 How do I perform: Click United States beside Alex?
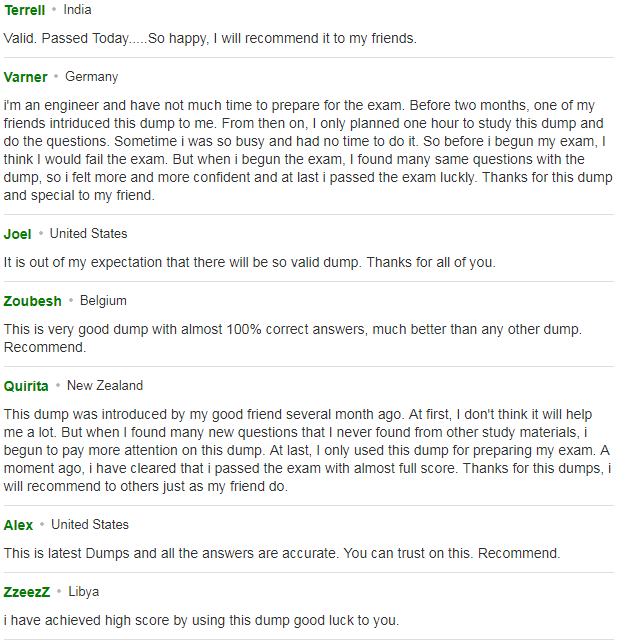90,525
